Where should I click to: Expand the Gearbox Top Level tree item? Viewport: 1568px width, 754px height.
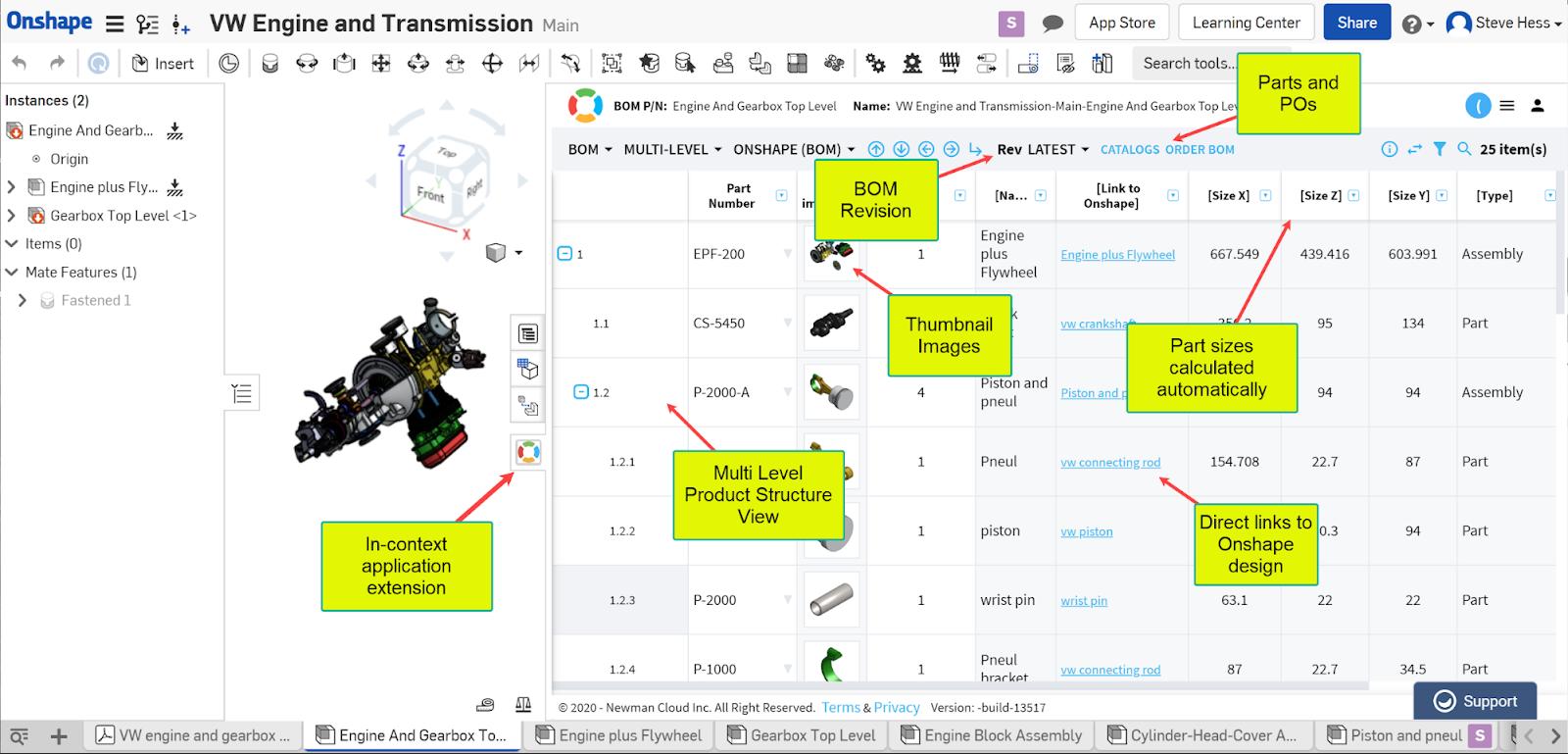coord(12,216)
